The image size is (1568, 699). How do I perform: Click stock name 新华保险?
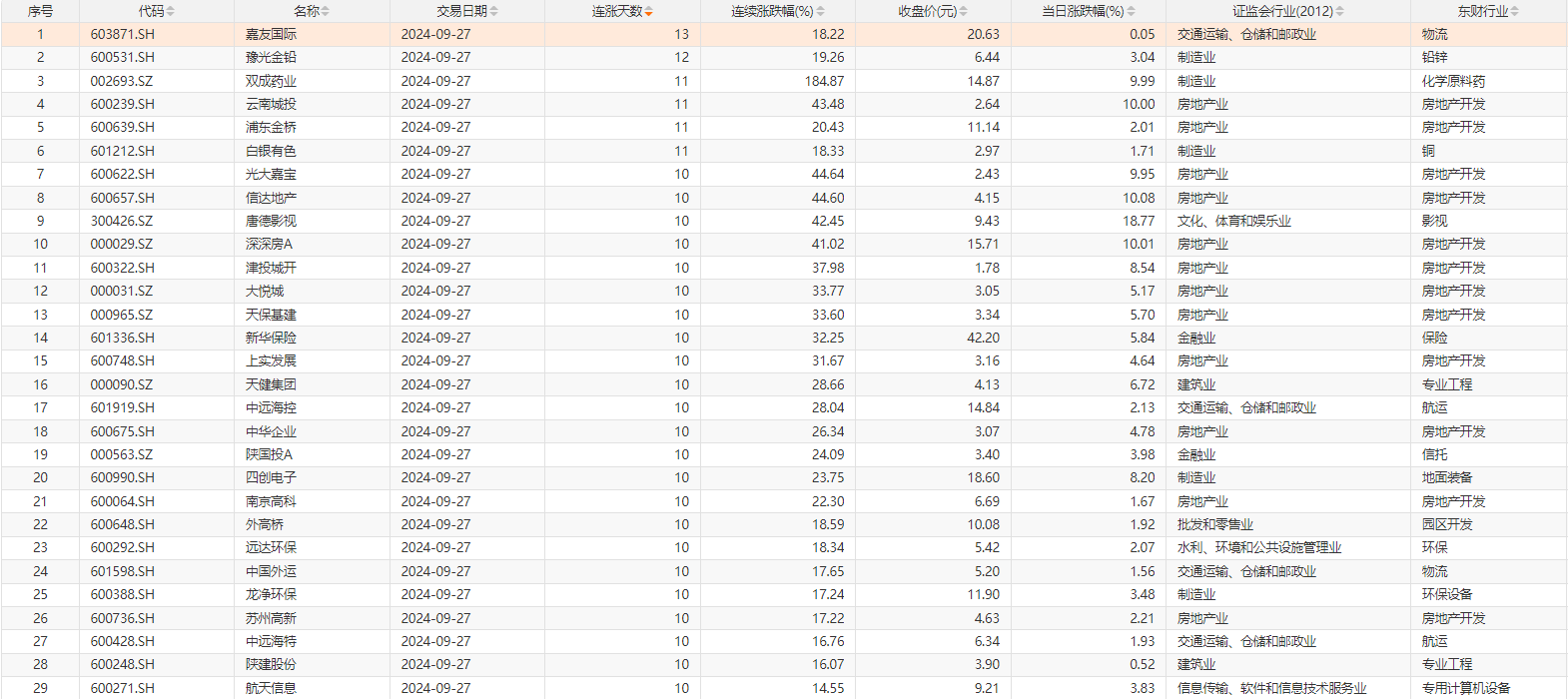point(271,338)
